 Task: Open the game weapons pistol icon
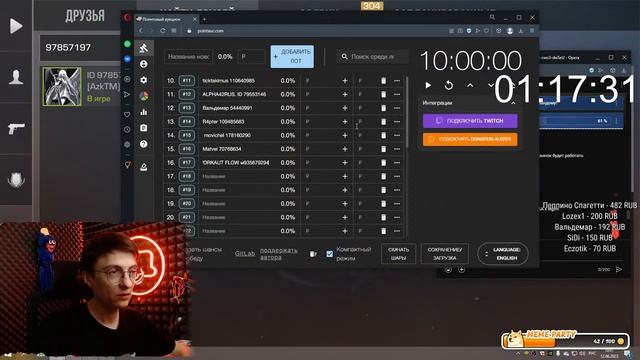[x=16, y=129]
